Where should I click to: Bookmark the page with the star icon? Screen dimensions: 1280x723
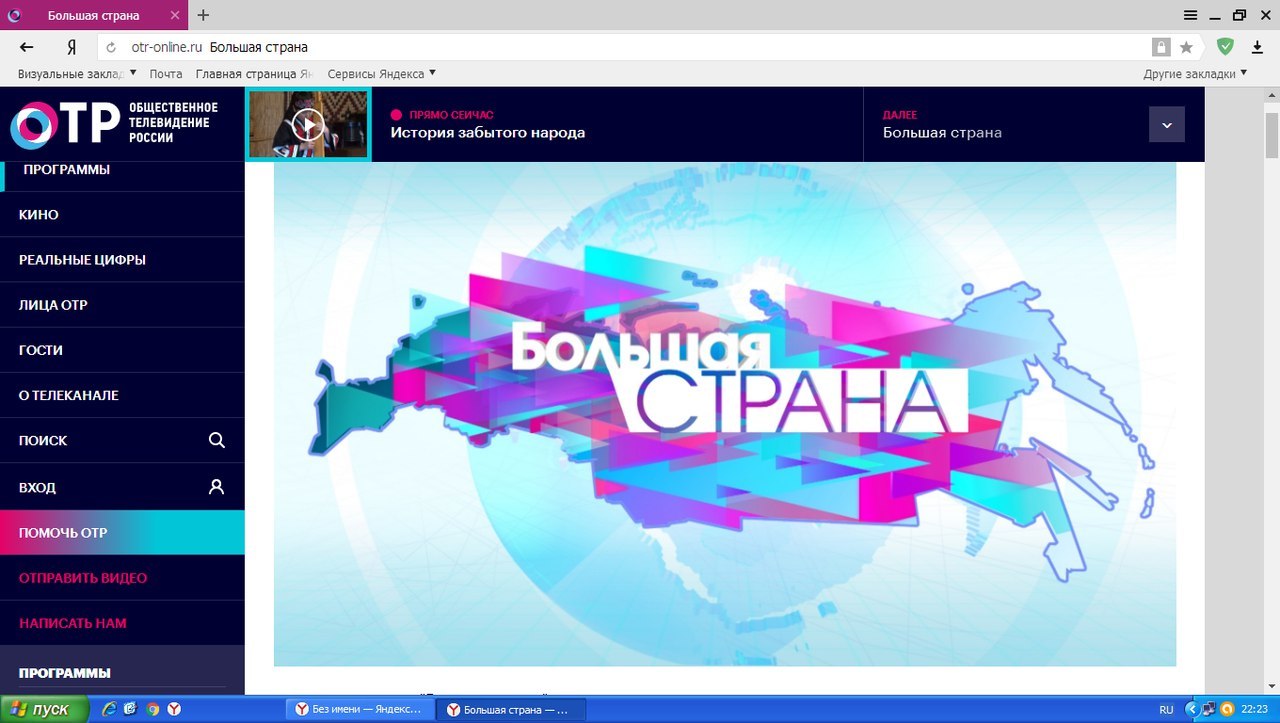pyautogui.click(x=1186, y=47)
